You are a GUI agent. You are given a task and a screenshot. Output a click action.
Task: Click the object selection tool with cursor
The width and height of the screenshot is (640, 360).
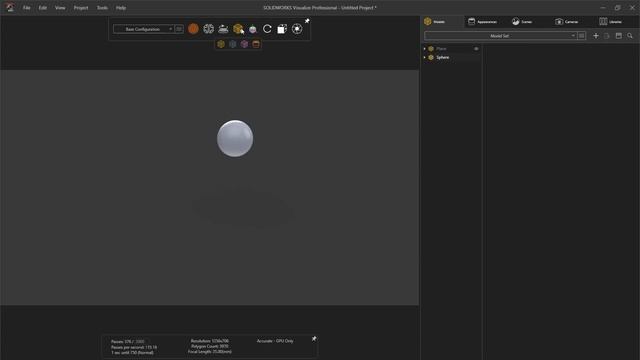238,29
